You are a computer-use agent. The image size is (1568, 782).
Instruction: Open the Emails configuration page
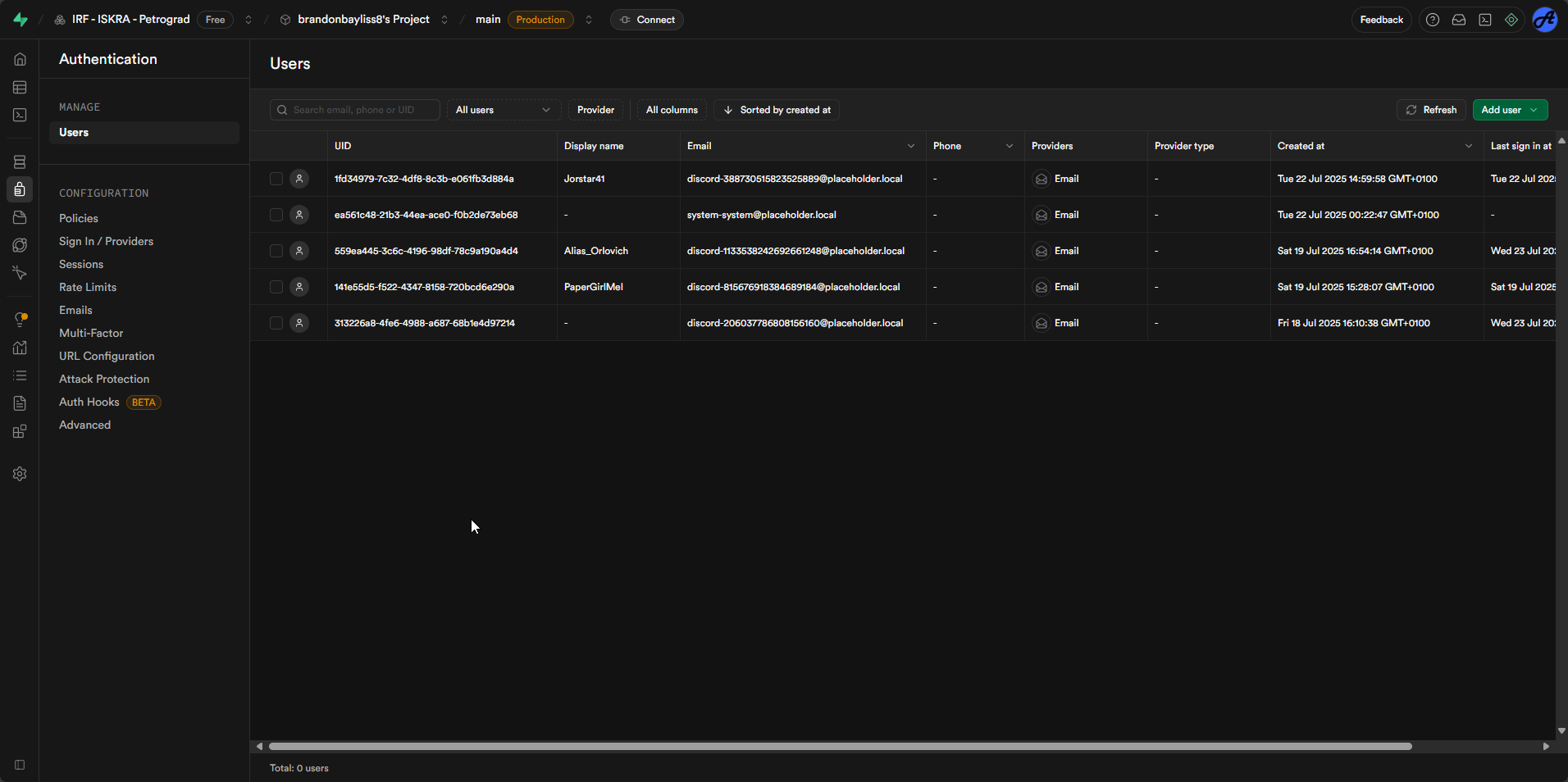click(x=75, y=310)
